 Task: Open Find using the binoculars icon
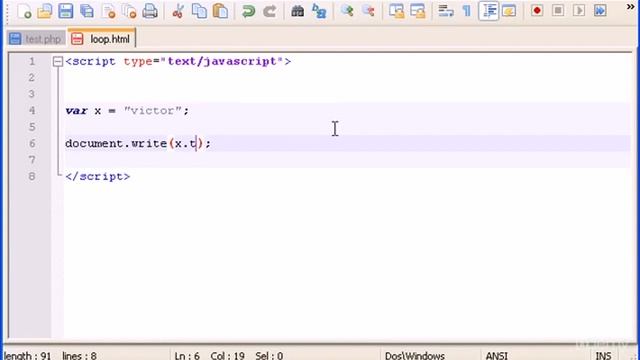pyautogui.click(x=298, y=11)
